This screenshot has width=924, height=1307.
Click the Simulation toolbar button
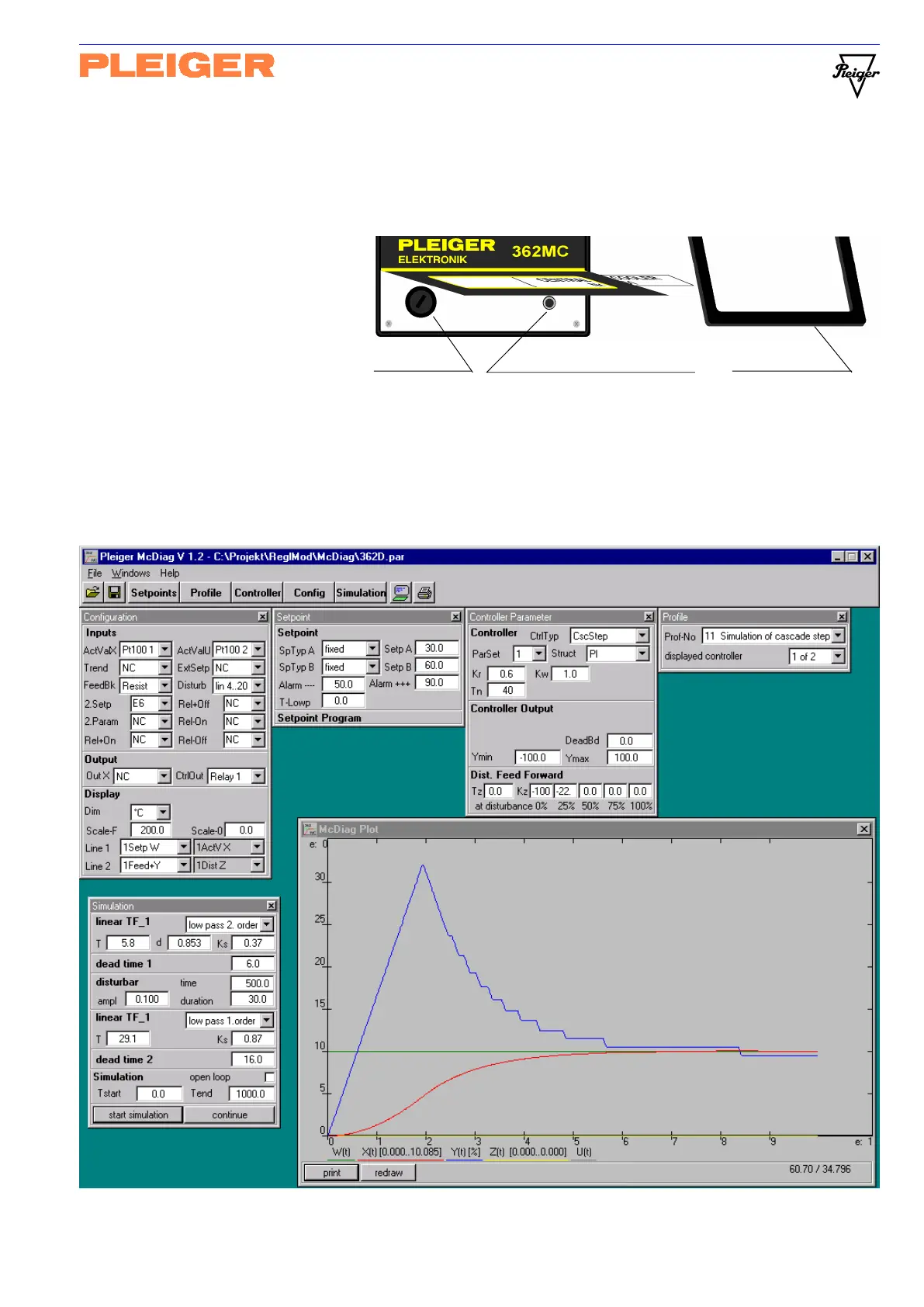(361, 592)
